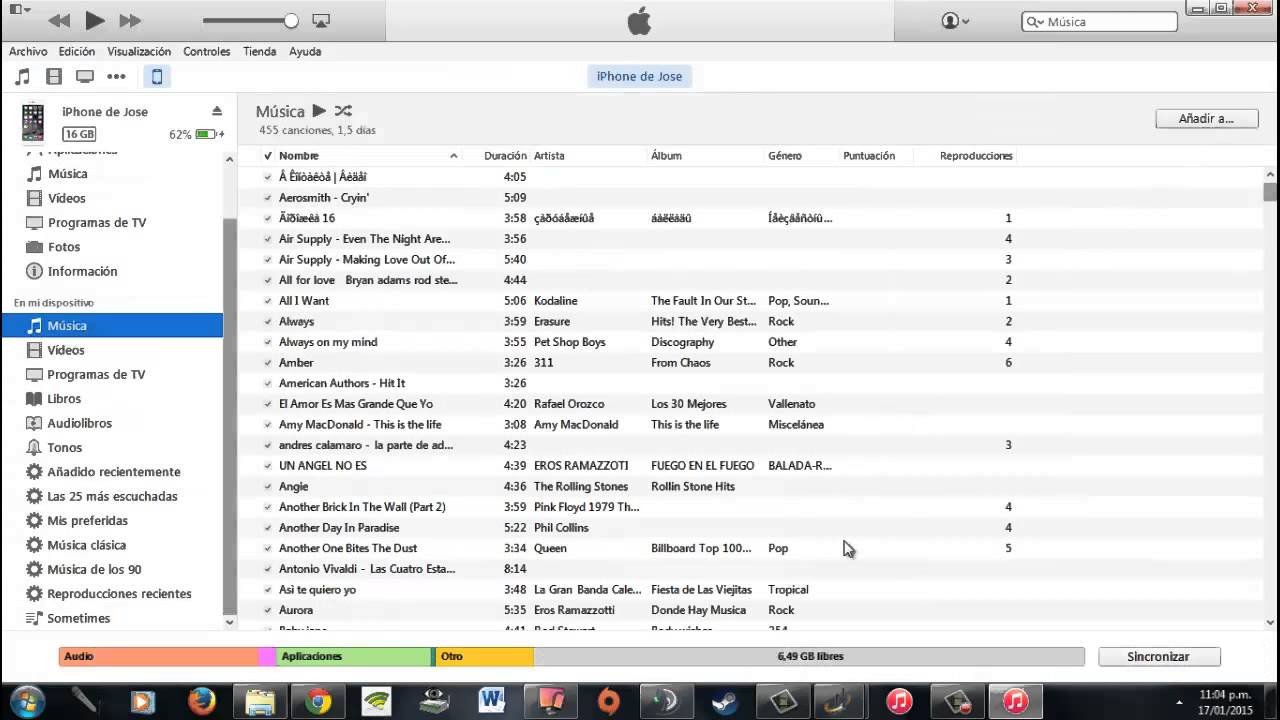The width and height of the screenshot is (1280, 720).
Task: Uncheck El Amor Es Mas Grande Que Yo
Action: pos(267,404)
